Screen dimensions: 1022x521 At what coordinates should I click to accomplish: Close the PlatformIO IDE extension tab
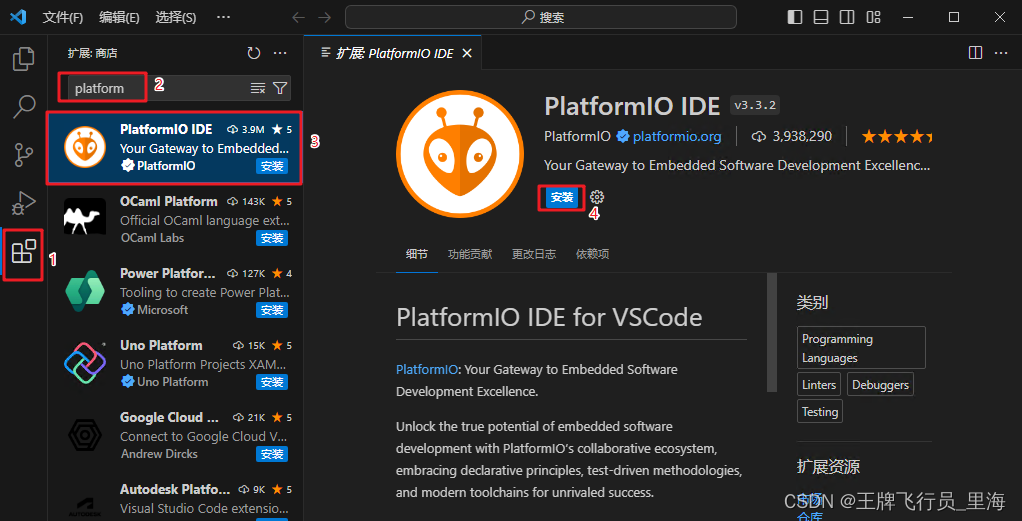click(467, 53)
